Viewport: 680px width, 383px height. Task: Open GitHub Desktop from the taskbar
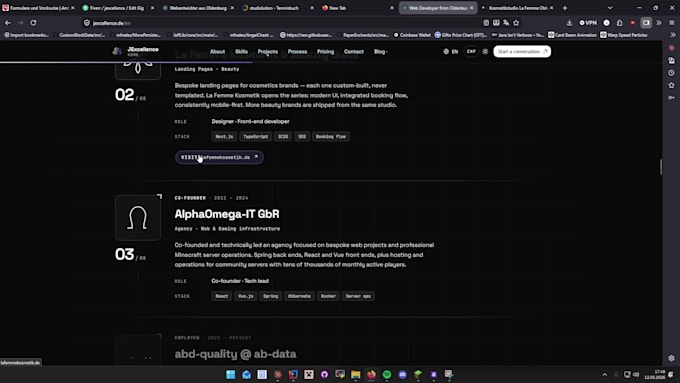coord(324,374)
